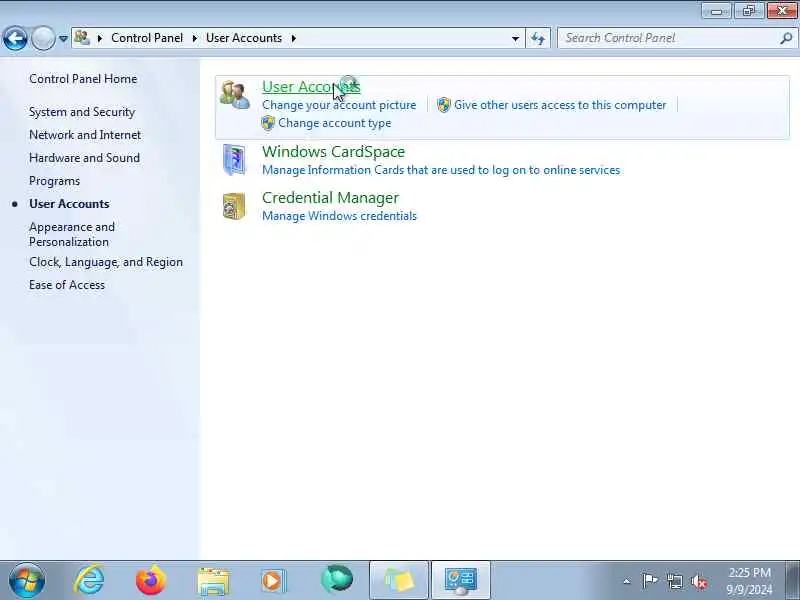This screenshot has height=600, width=800.
Task: Click Manage Information Cards link
Action: click(x=441, y=170)
